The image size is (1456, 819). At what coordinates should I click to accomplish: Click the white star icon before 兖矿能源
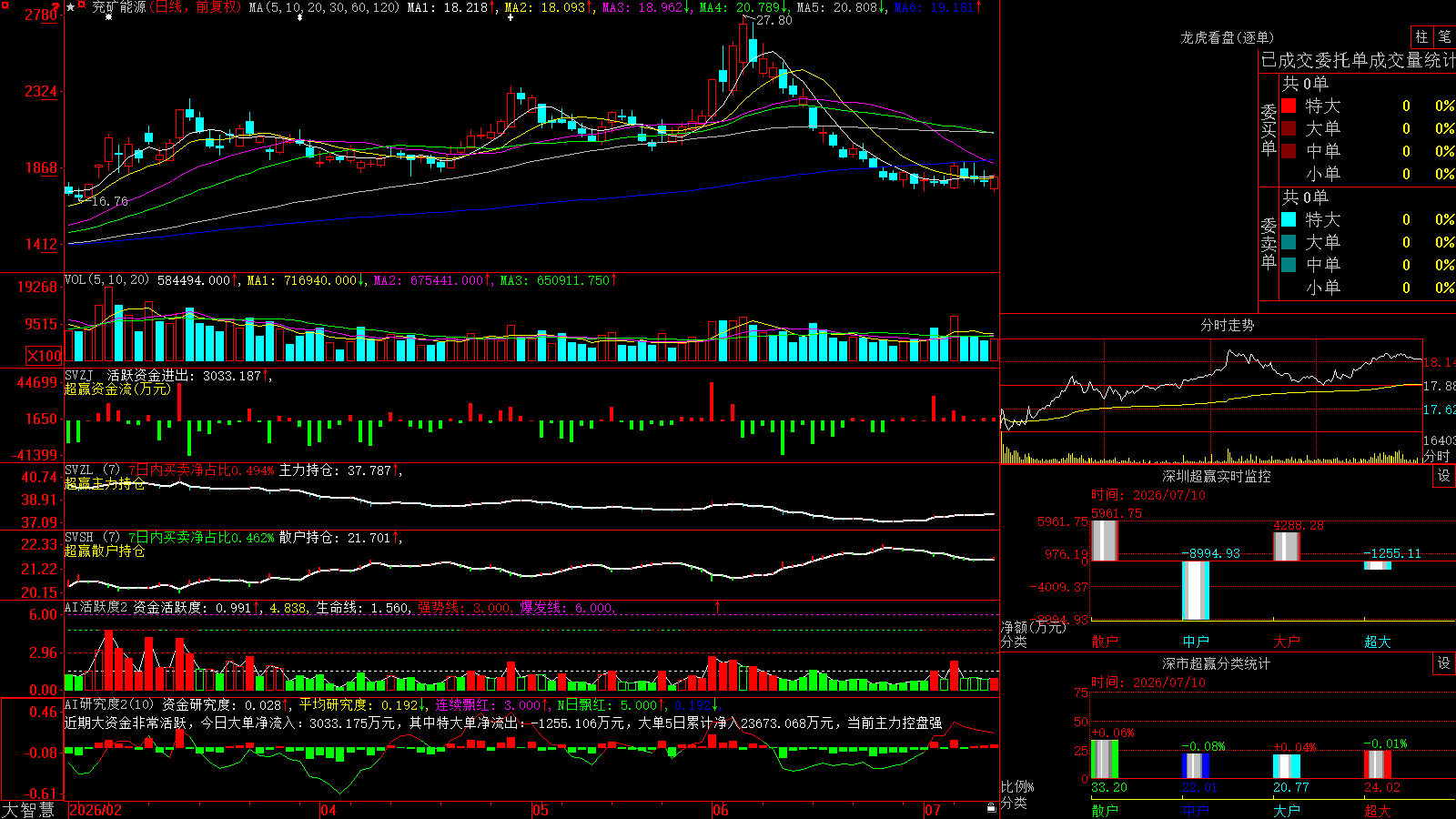pyautogui.click(x=70, y=7)
